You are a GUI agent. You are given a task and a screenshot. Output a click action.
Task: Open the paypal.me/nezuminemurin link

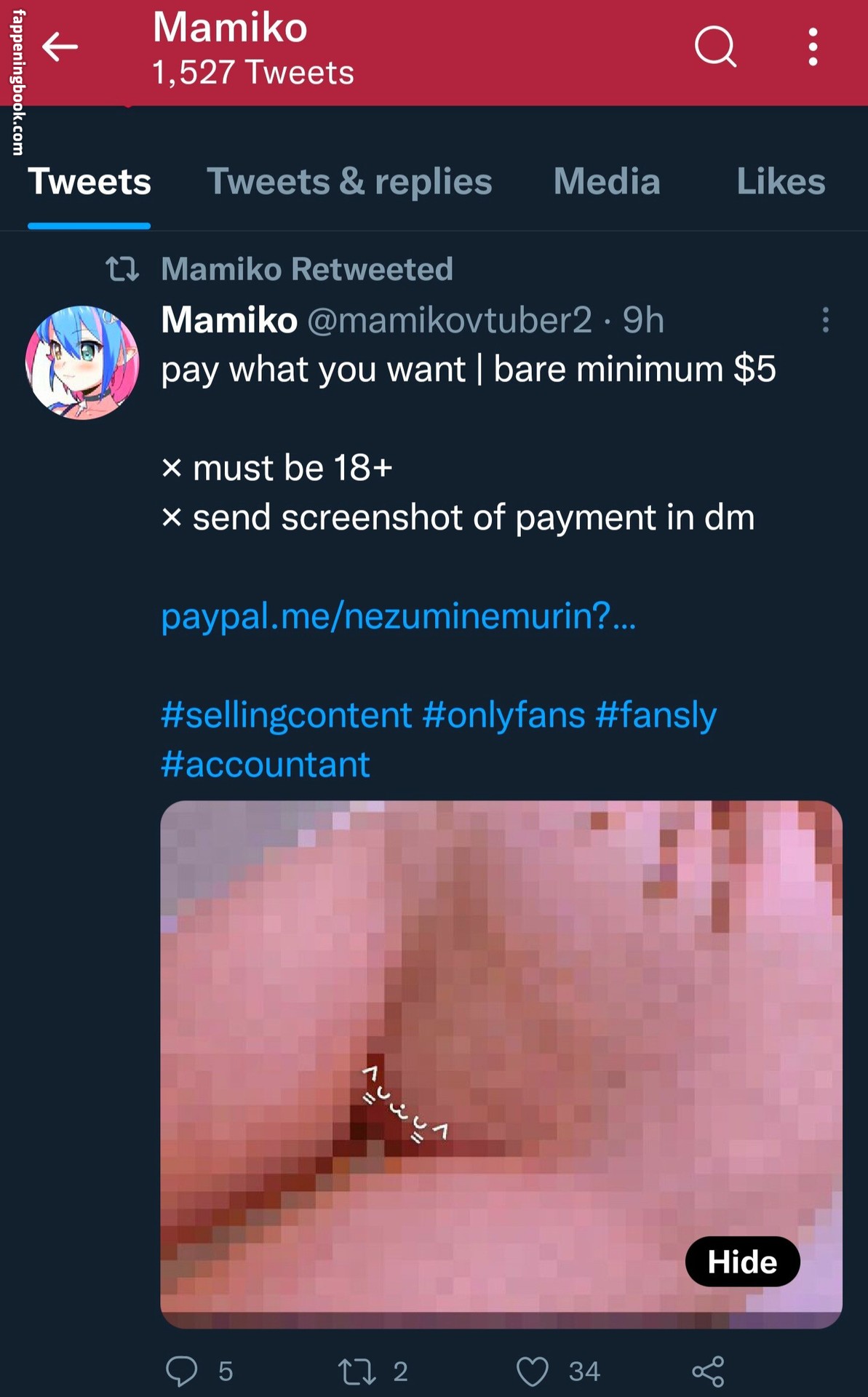coord(398,616)
